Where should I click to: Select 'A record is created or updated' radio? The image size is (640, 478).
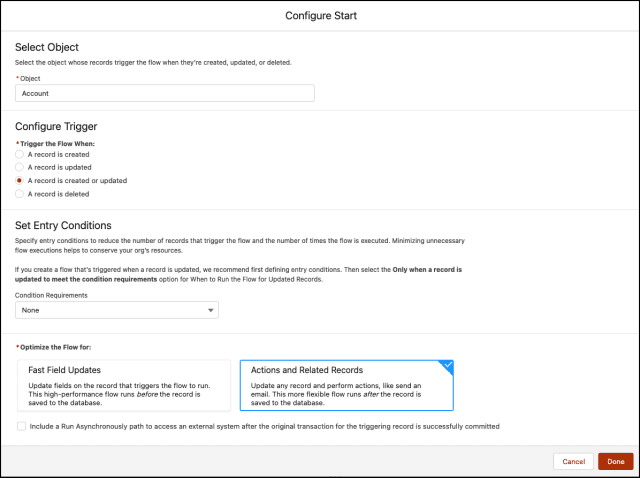tap(20, 181)
